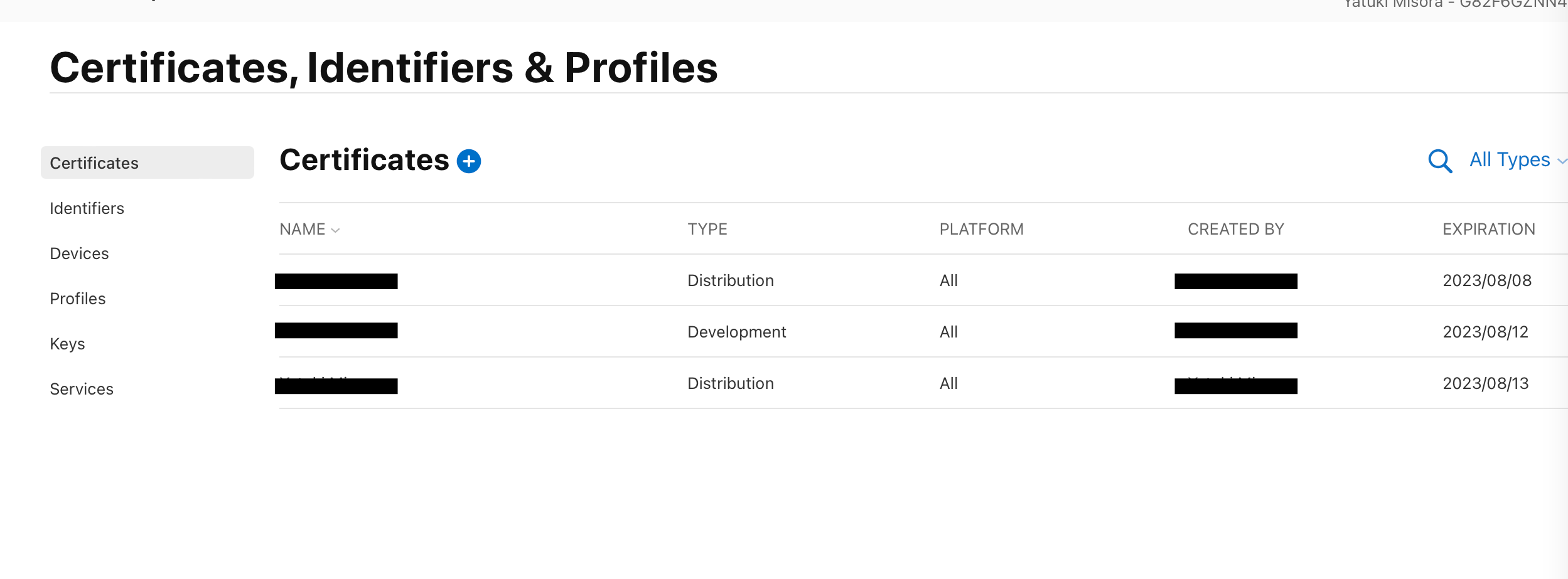Click the 2023/08/12 expiration date
The image size is (1568, 579).
pos(1485,332)
